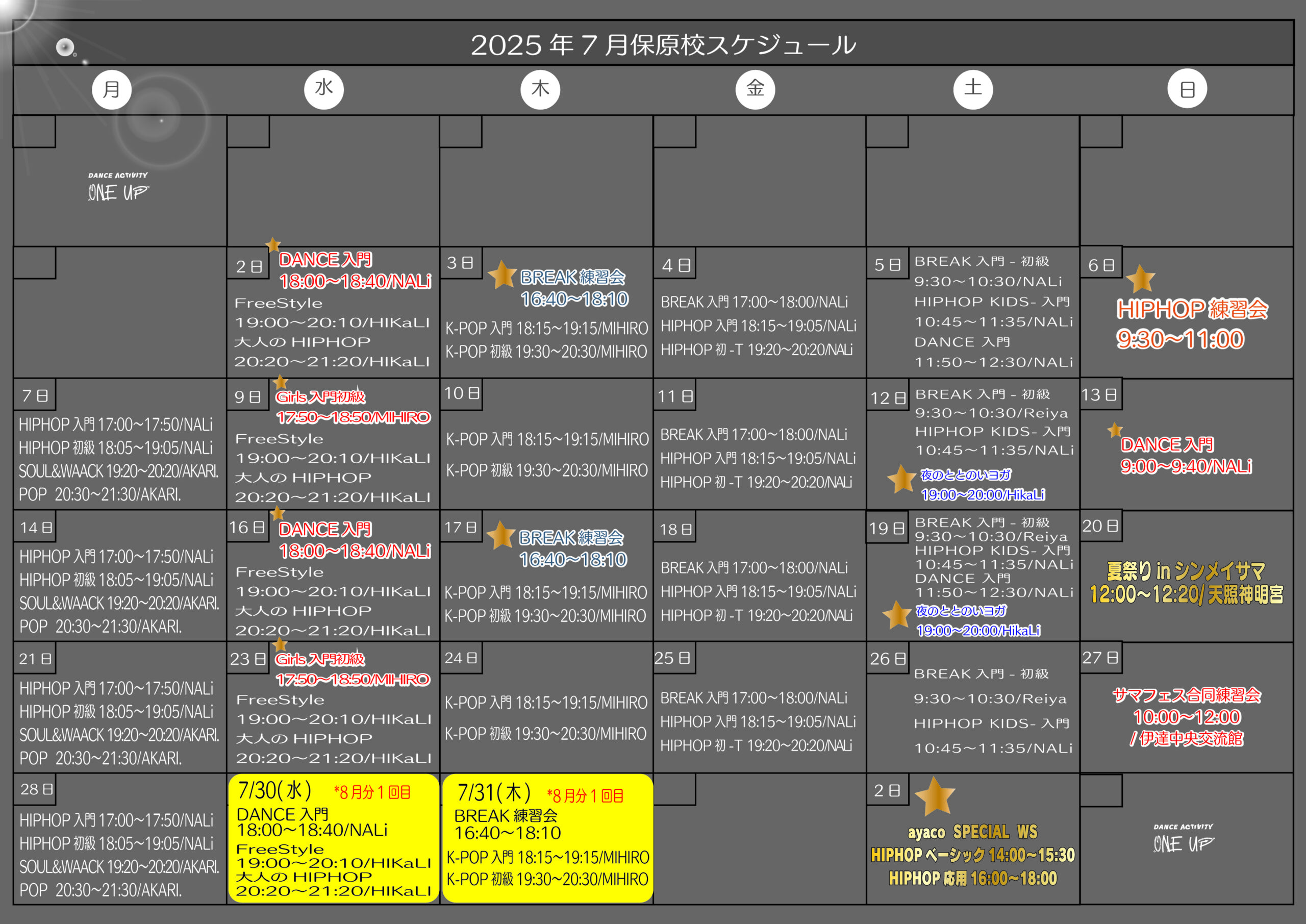Click the star beside BREAK 練習会 on the 3rd
1306x924 pixels.
pyautogui.click(x=503, y=275)
